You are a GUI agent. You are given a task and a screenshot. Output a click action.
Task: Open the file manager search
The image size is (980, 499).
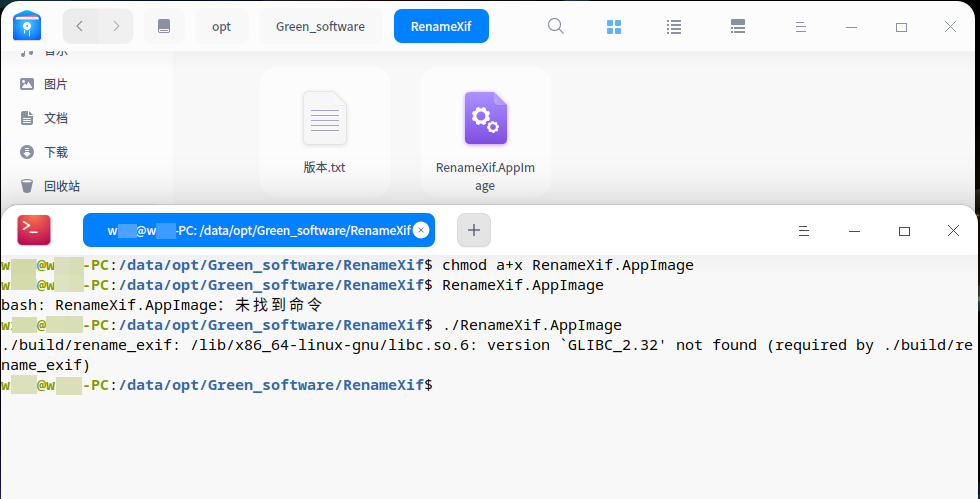pyautogui.click(x=556, y=27)
